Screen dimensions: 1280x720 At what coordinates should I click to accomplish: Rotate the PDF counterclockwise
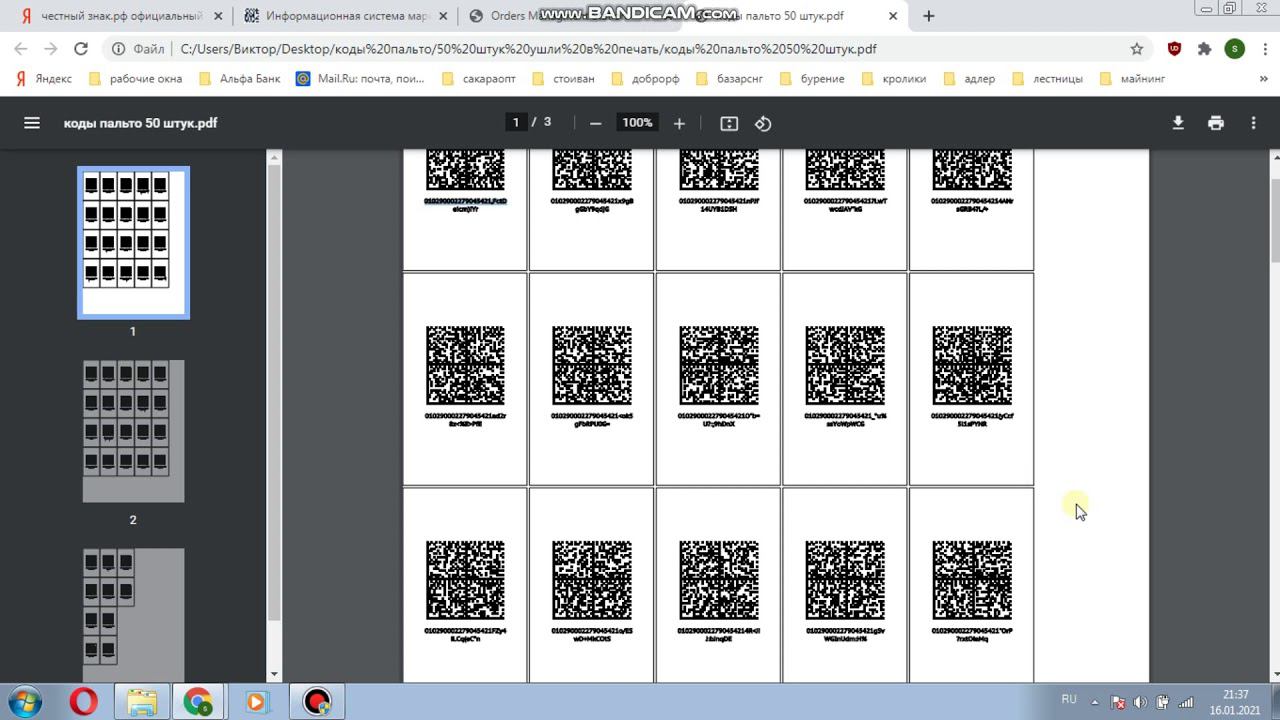[x=763, y=123]
